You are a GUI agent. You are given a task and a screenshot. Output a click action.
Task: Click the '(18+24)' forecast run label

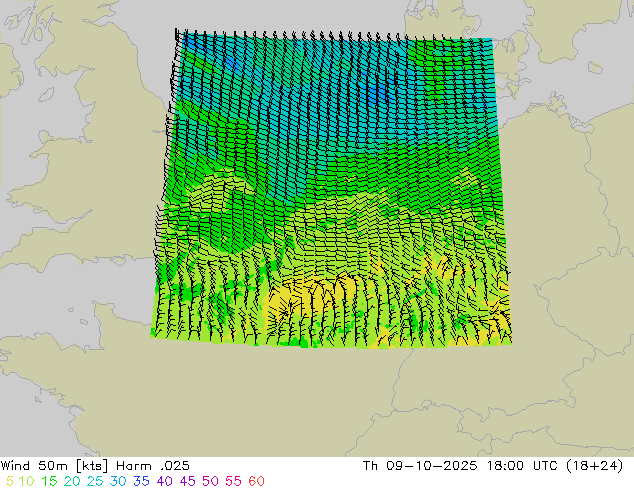594,466
